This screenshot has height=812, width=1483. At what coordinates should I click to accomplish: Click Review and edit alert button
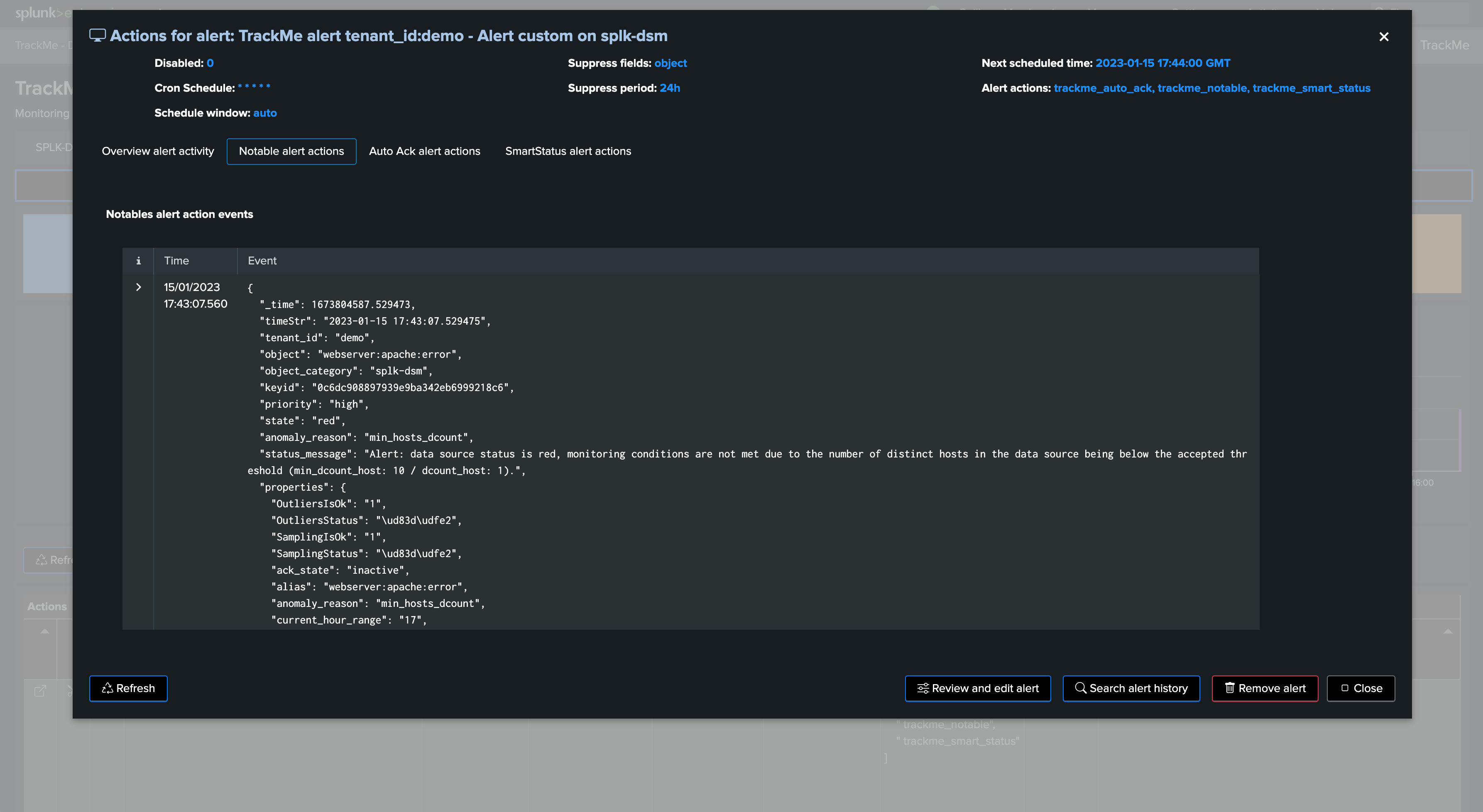[x=978, y=688]
